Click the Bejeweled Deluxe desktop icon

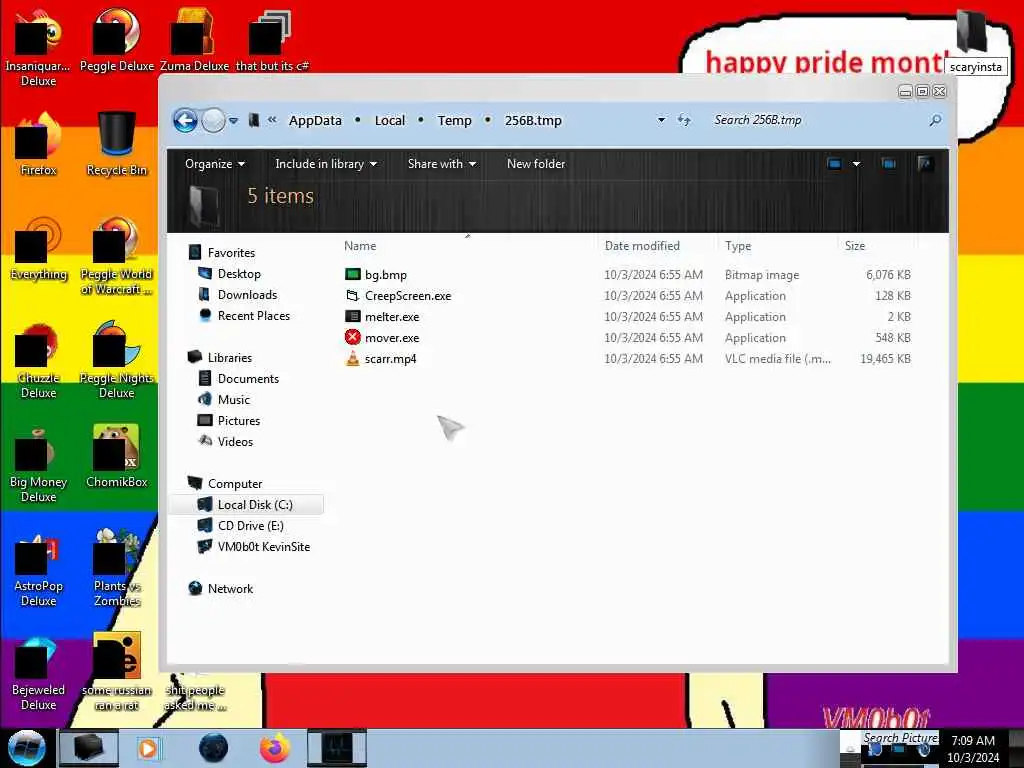click(x=39, y=673)
